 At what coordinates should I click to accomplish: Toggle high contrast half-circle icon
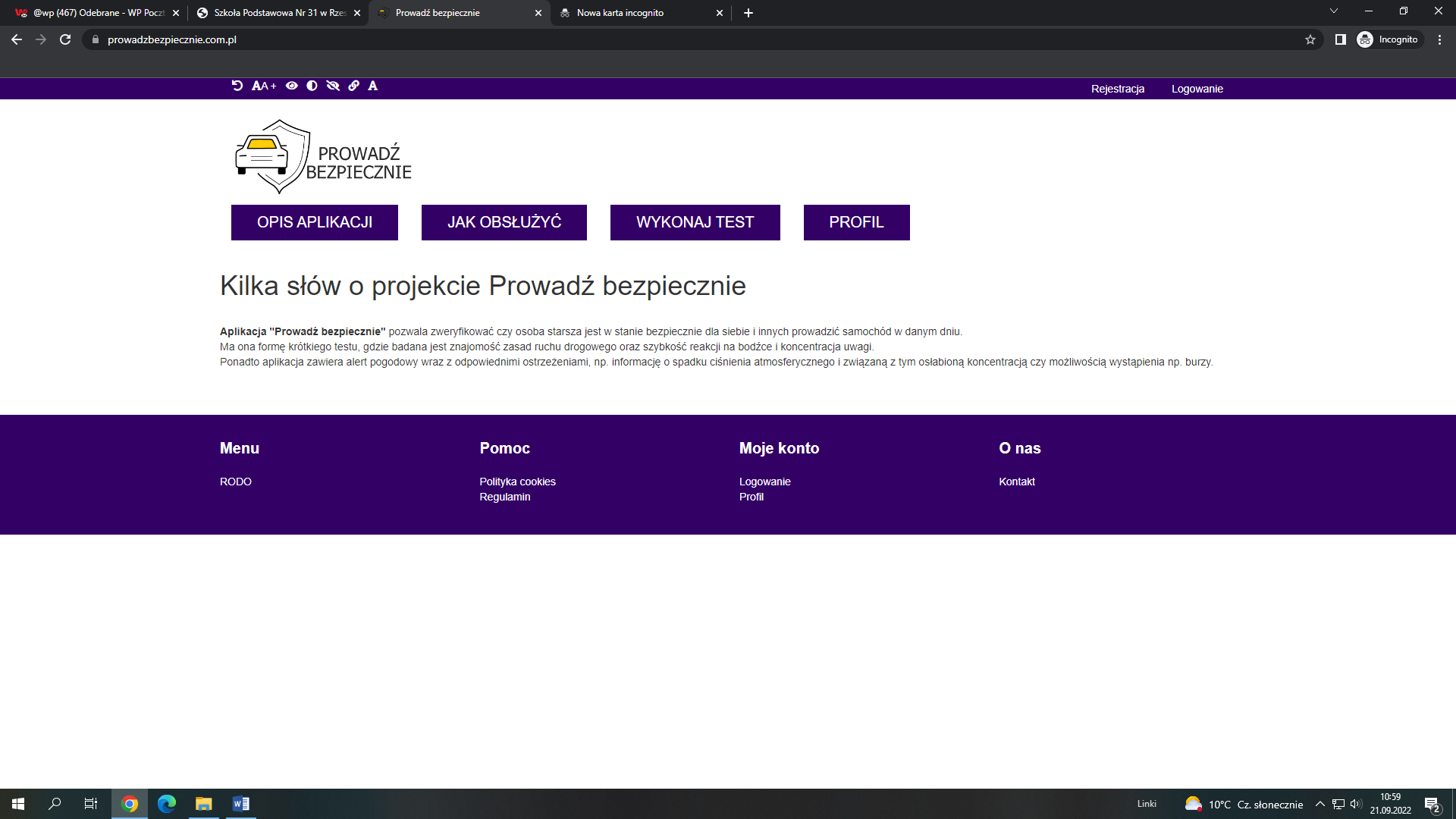click(312, 86)
